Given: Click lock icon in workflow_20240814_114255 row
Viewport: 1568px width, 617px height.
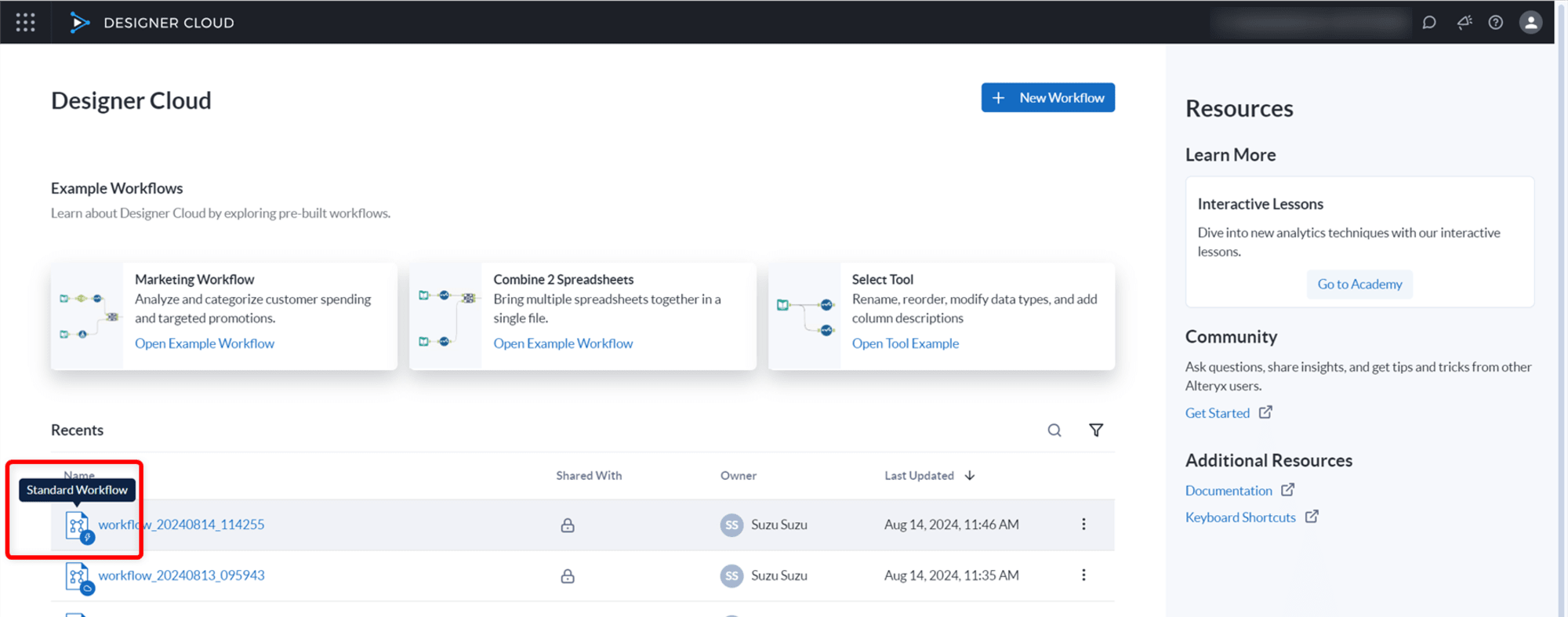Looking at the screenshot, I should click(568, 525).
